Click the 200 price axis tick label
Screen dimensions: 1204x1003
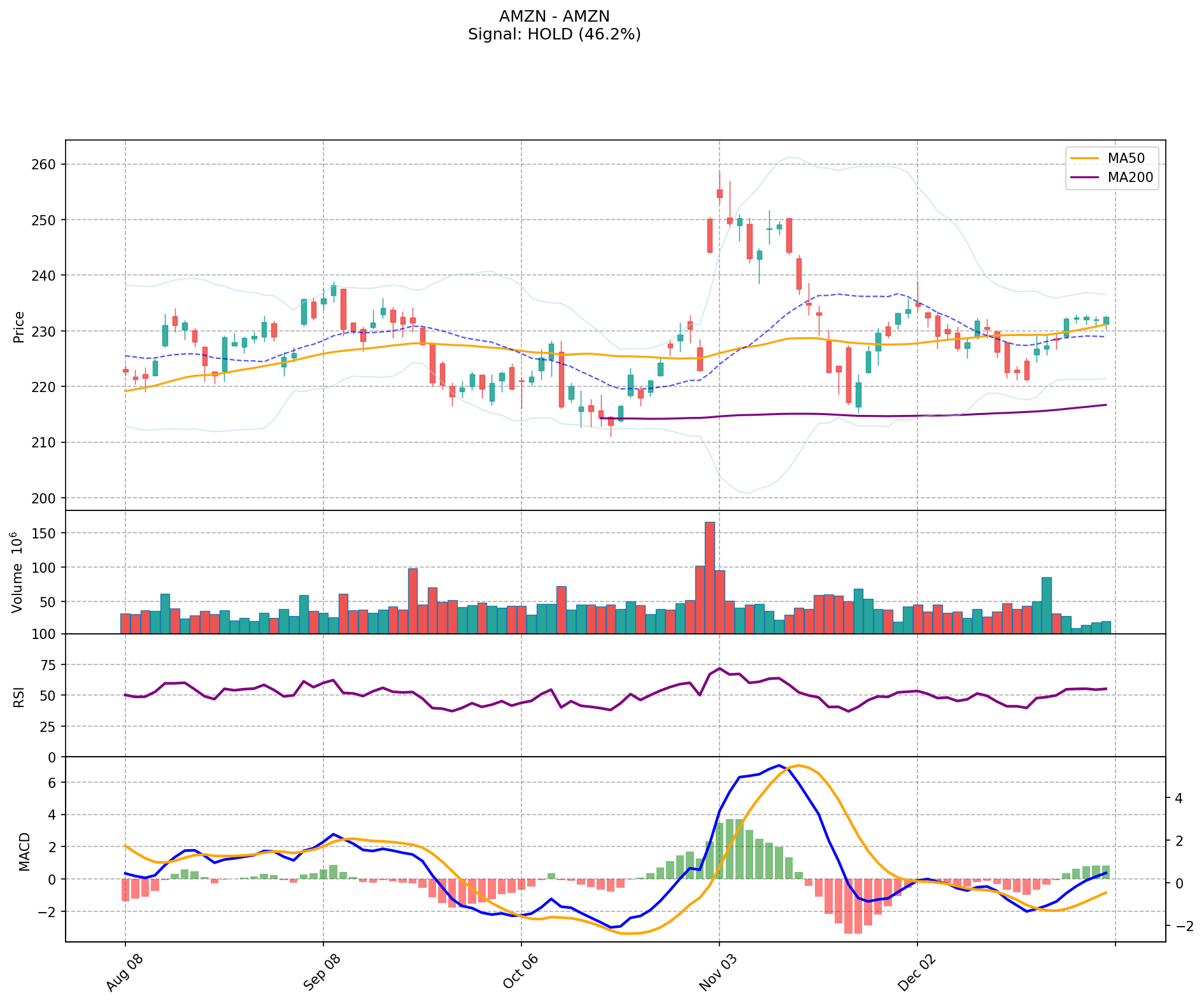tap(44, 498)
